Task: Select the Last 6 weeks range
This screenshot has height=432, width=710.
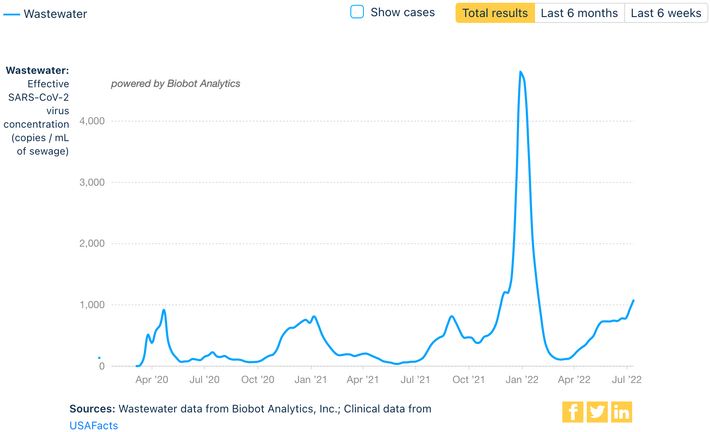Action: click(x=666, y=13)
